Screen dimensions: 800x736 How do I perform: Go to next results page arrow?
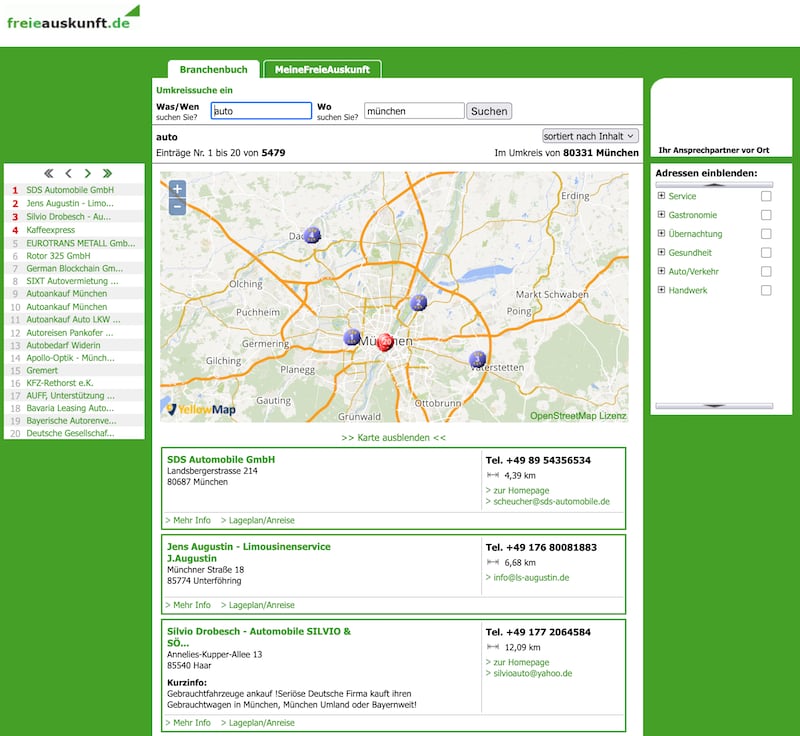point(88,174)
